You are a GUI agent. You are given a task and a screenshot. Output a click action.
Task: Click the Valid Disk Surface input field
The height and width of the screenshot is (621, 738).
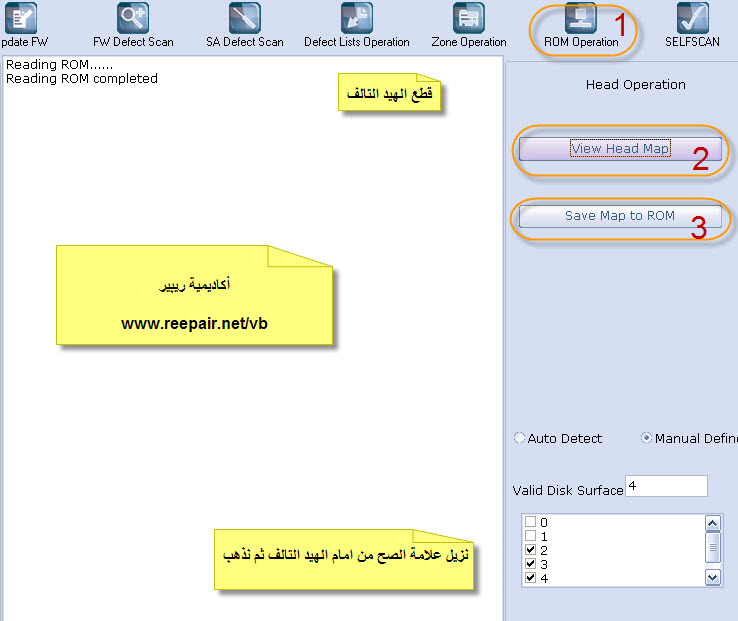pyautogui.click(x=665, y=487)
